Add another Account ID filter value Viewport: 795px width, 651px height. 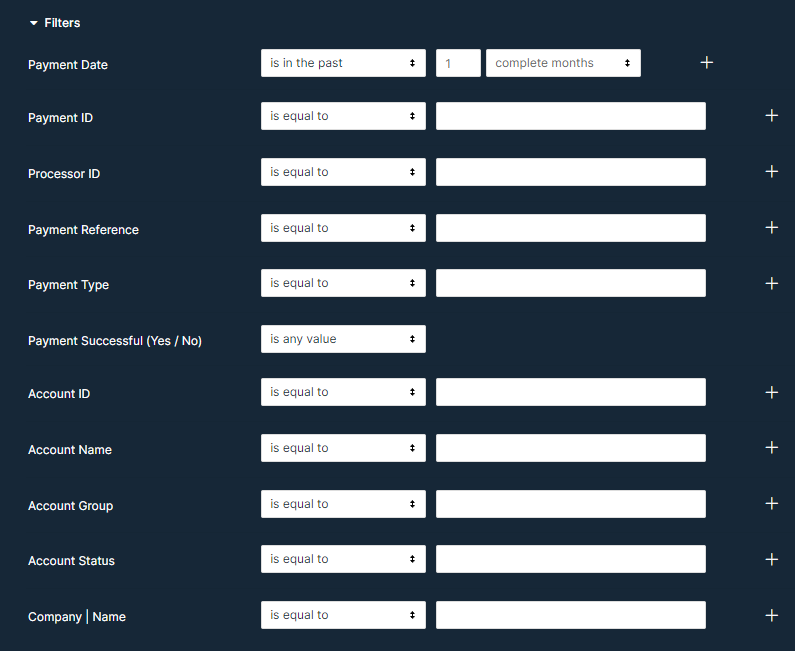point(771,392)
